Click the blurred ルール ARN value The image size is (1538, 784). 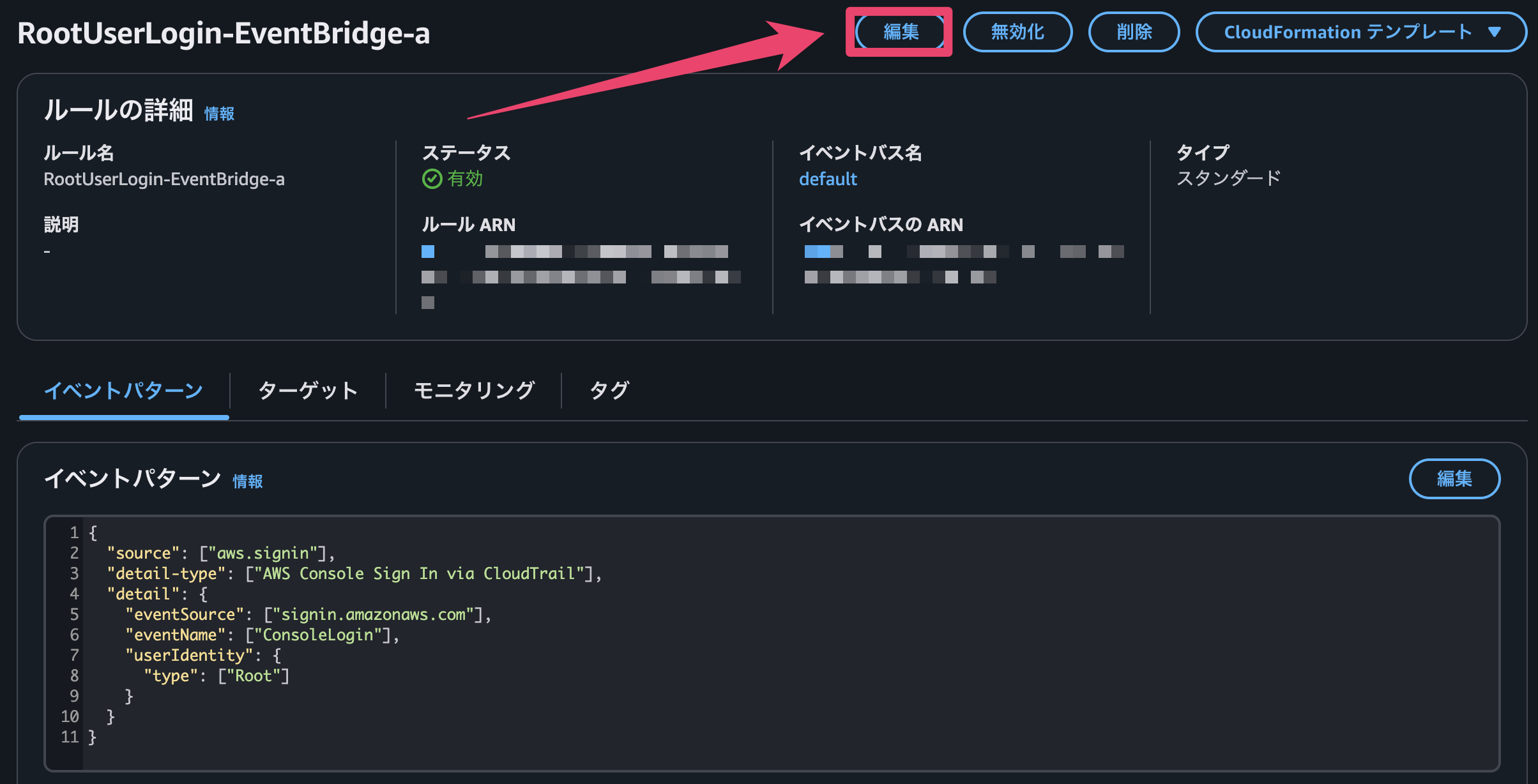581,276
